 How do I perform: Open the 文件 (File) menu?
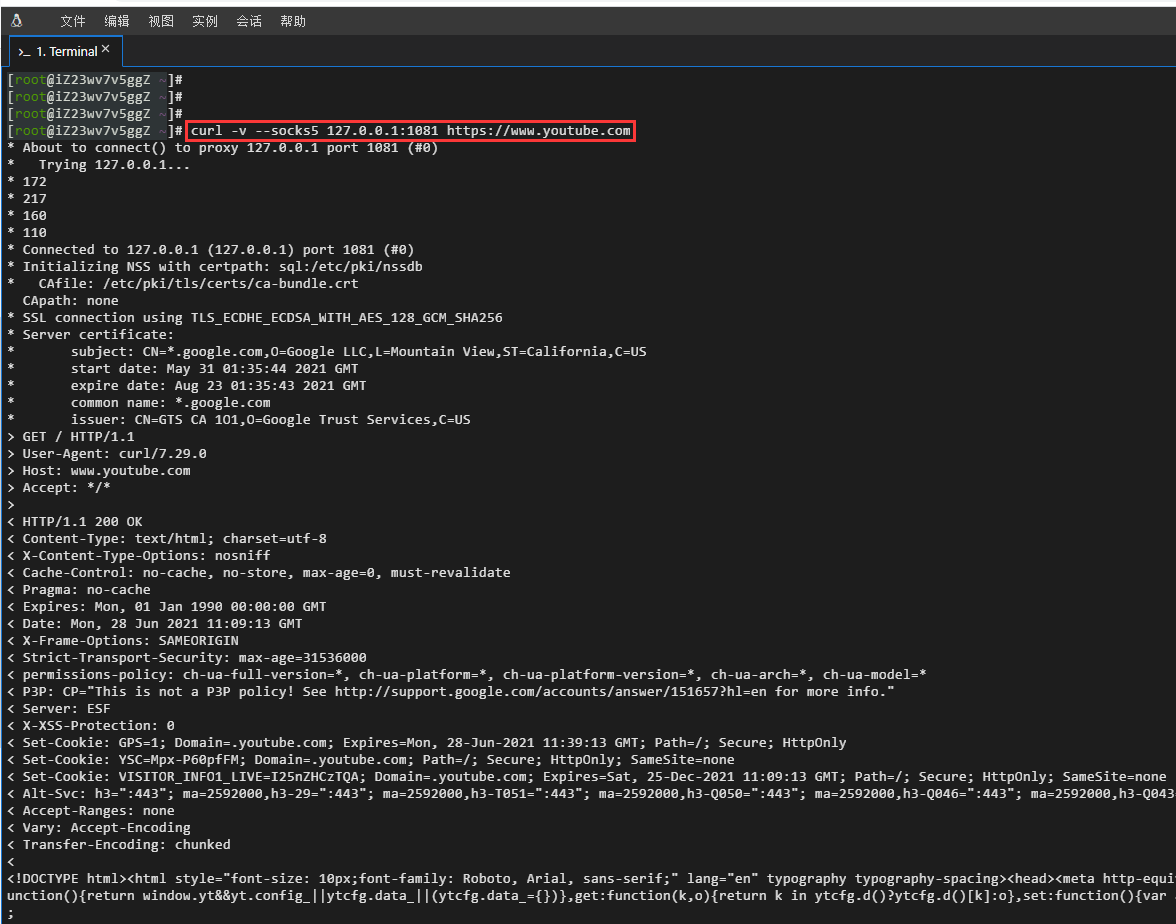73,21
